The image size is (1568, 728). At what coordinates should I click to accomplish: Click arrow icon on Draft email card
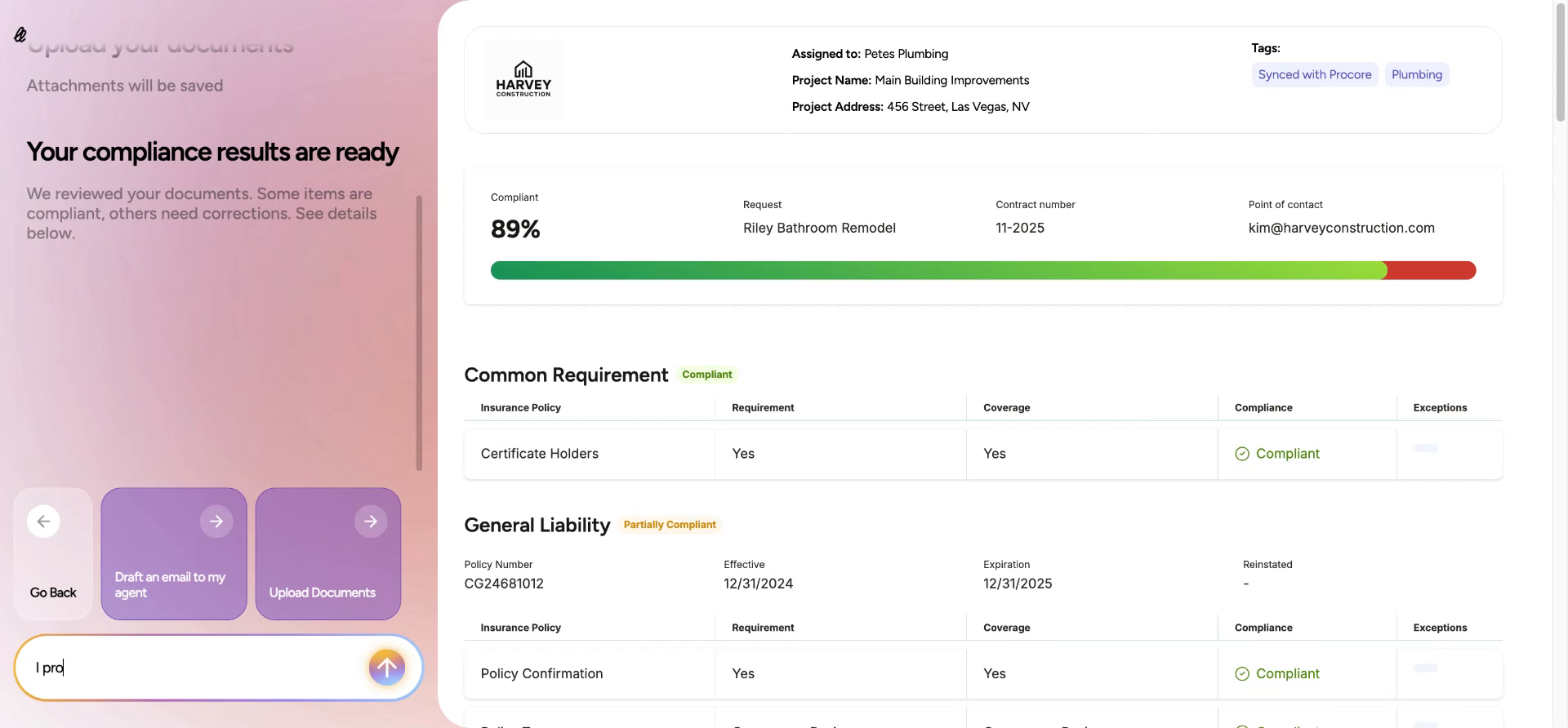pyautogui.click(x=216, y=522)
